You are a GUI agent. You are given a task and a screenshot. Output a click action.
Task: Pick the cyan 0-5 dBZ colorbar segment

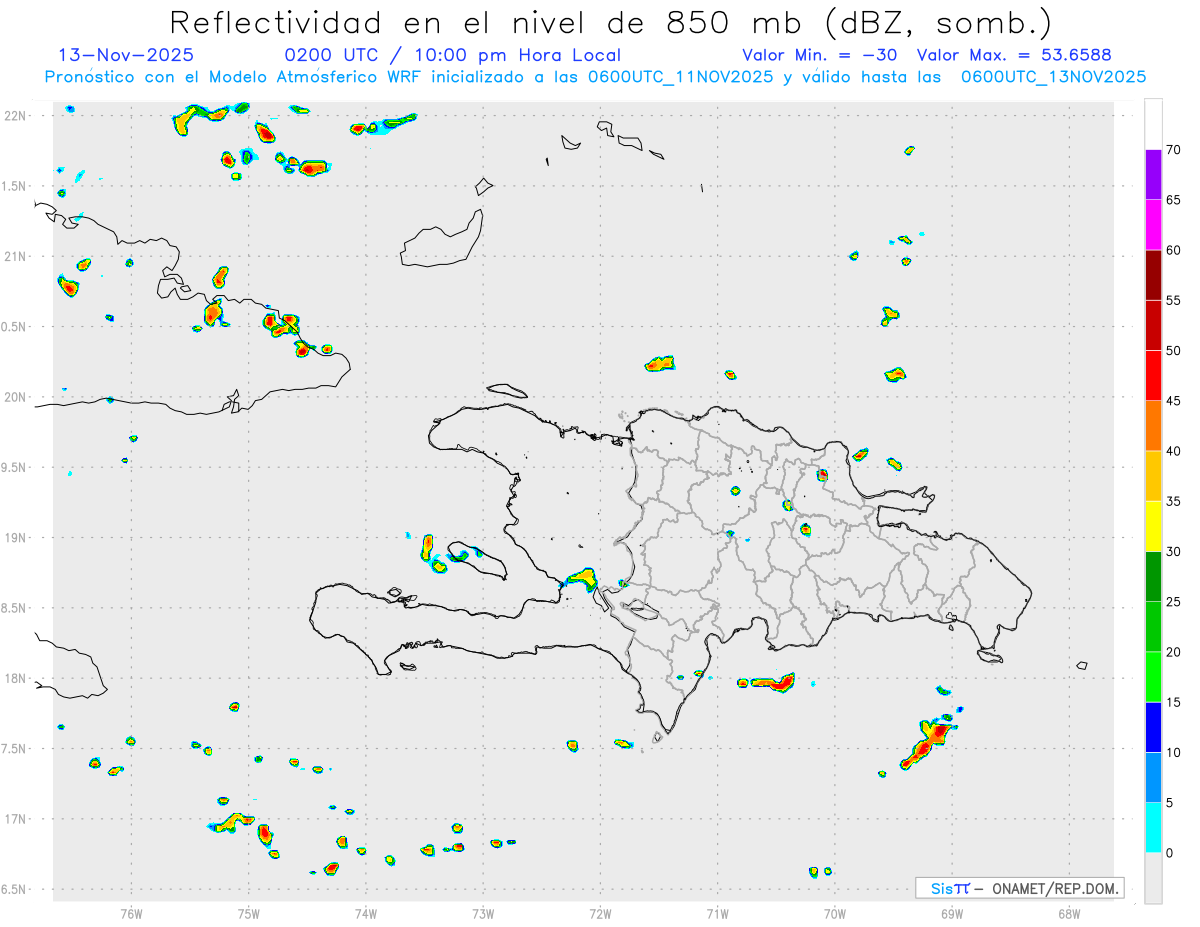[1153, 828]
